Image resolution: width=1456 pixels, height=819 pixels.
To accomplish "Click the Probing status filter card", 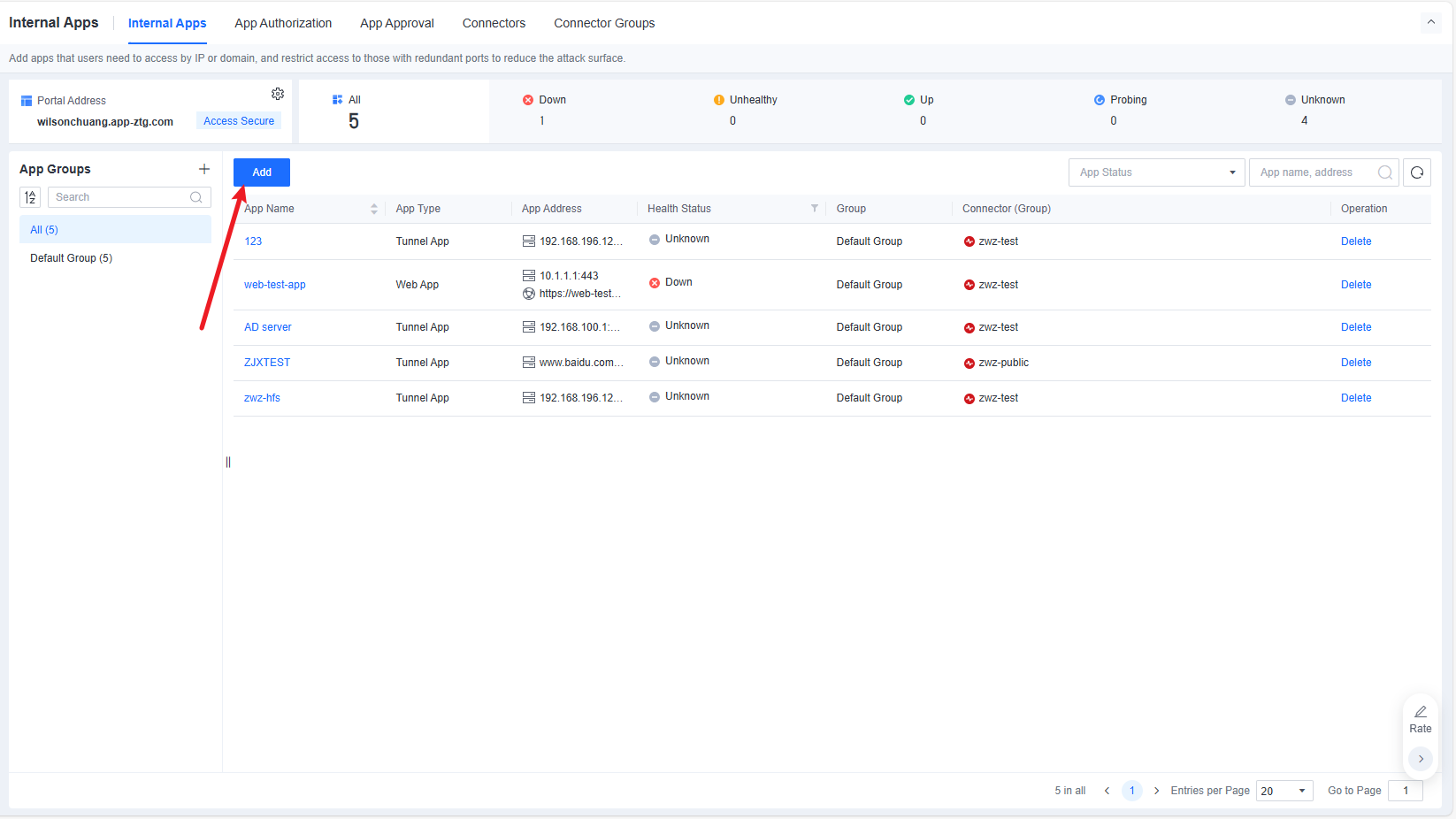I will click(1156, 111).
